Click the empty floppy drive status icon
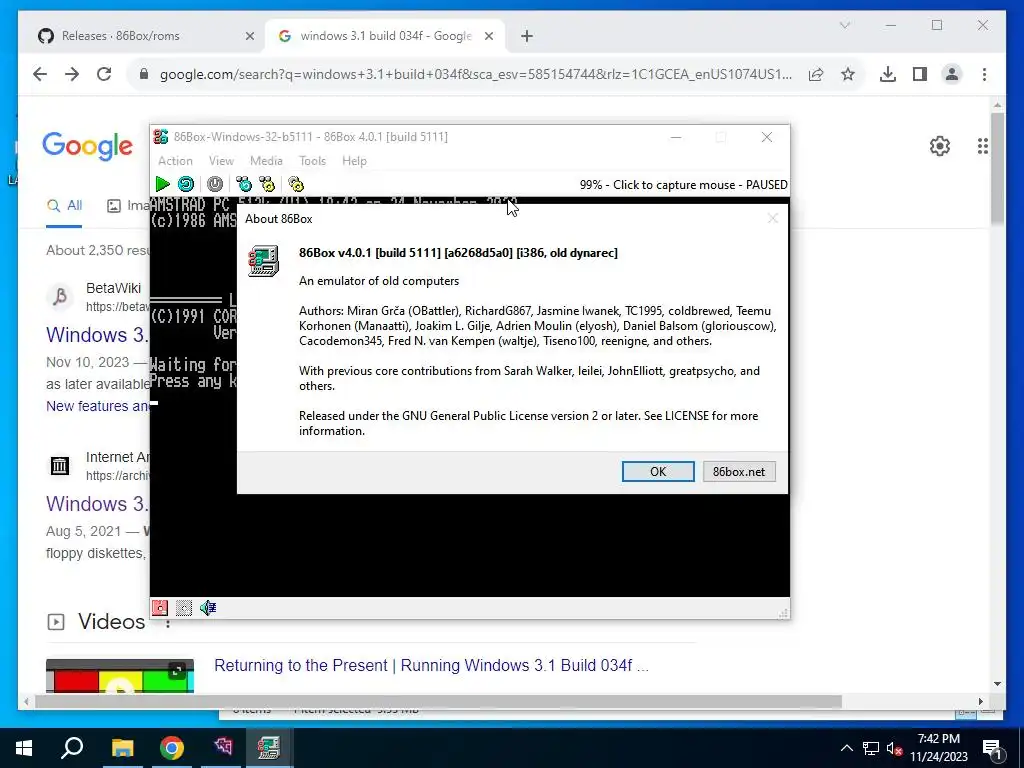 tap(184, 608)
